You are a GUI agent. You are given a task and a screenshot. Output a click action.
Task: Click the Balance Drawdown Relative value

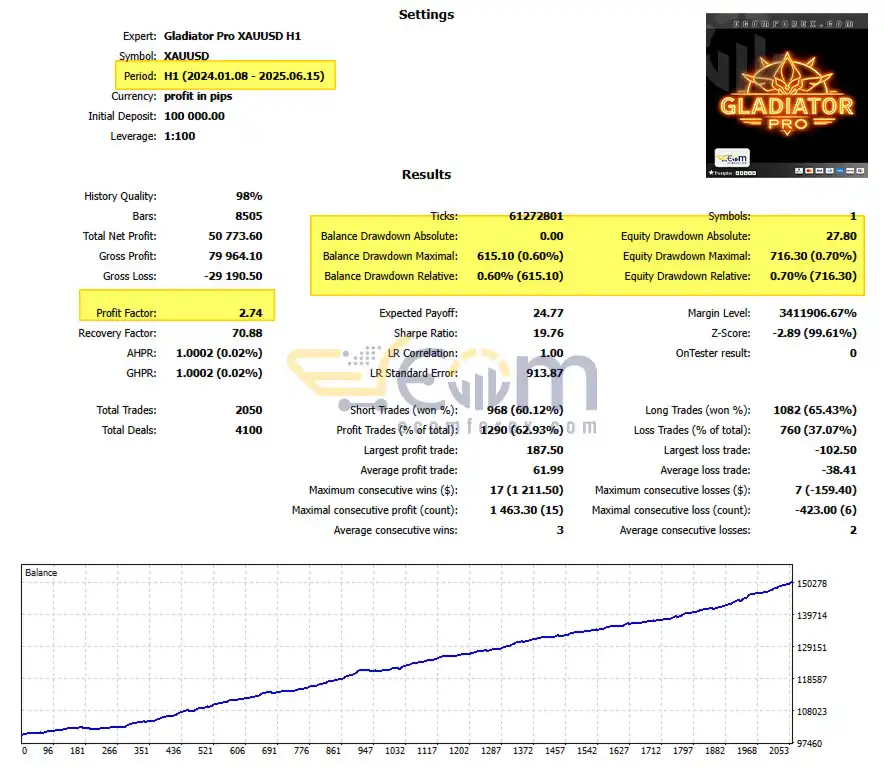click(520, 276)
